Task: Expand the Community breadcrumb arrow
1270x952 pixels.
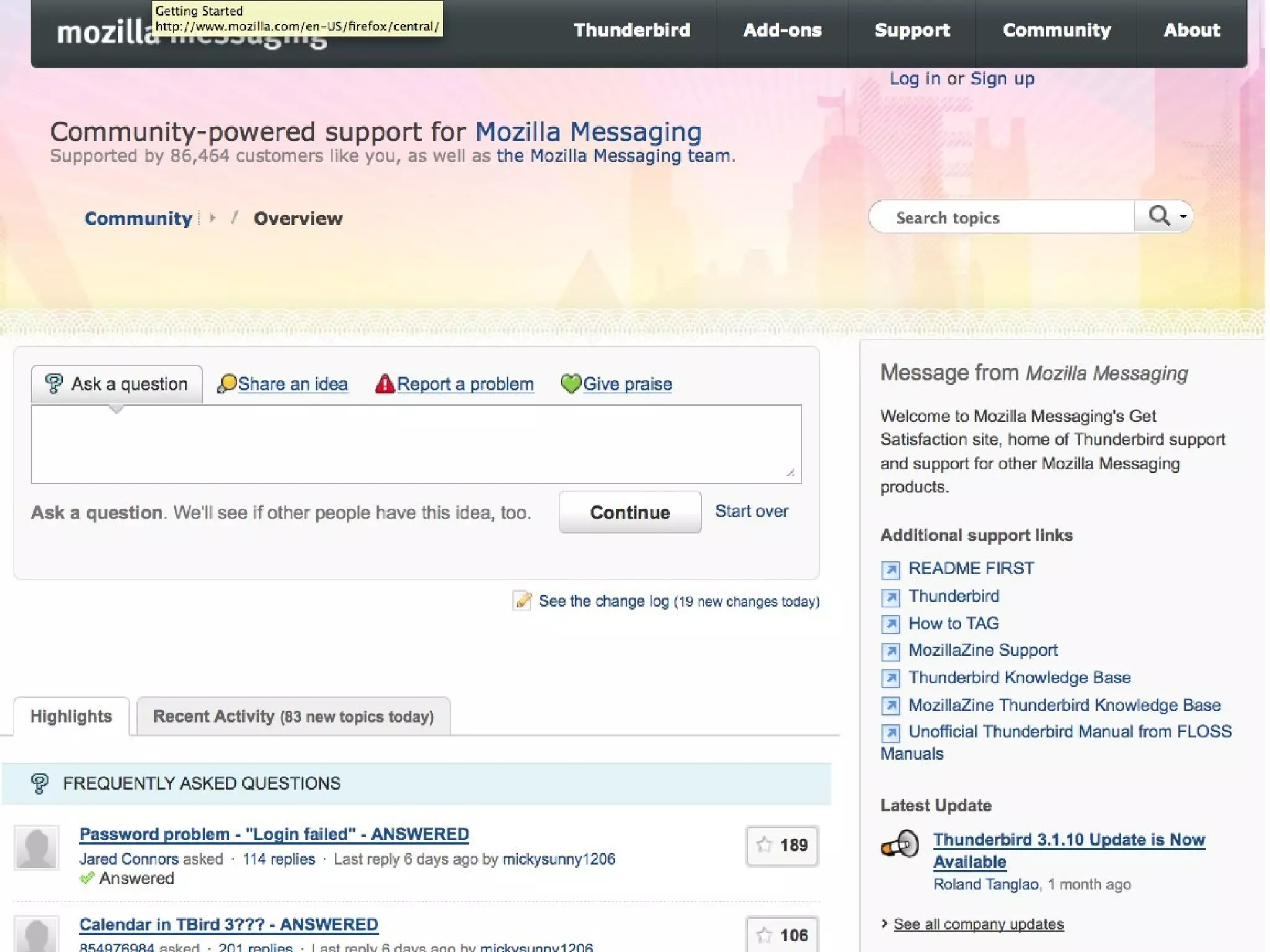Action: (x=213, y=218)
